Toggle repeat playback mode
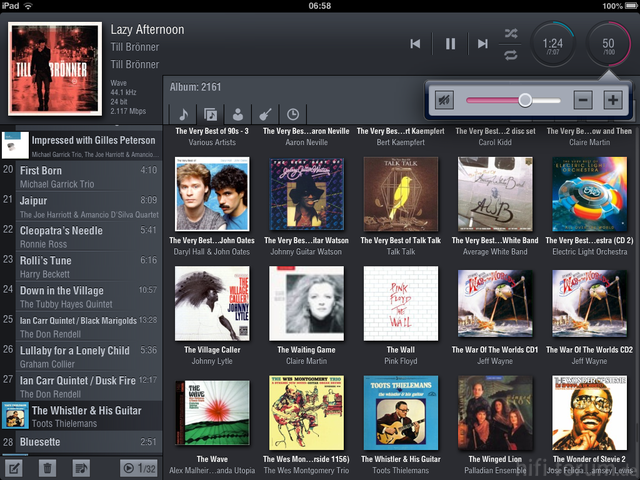The image size is (640, 480). pos(511,55)
